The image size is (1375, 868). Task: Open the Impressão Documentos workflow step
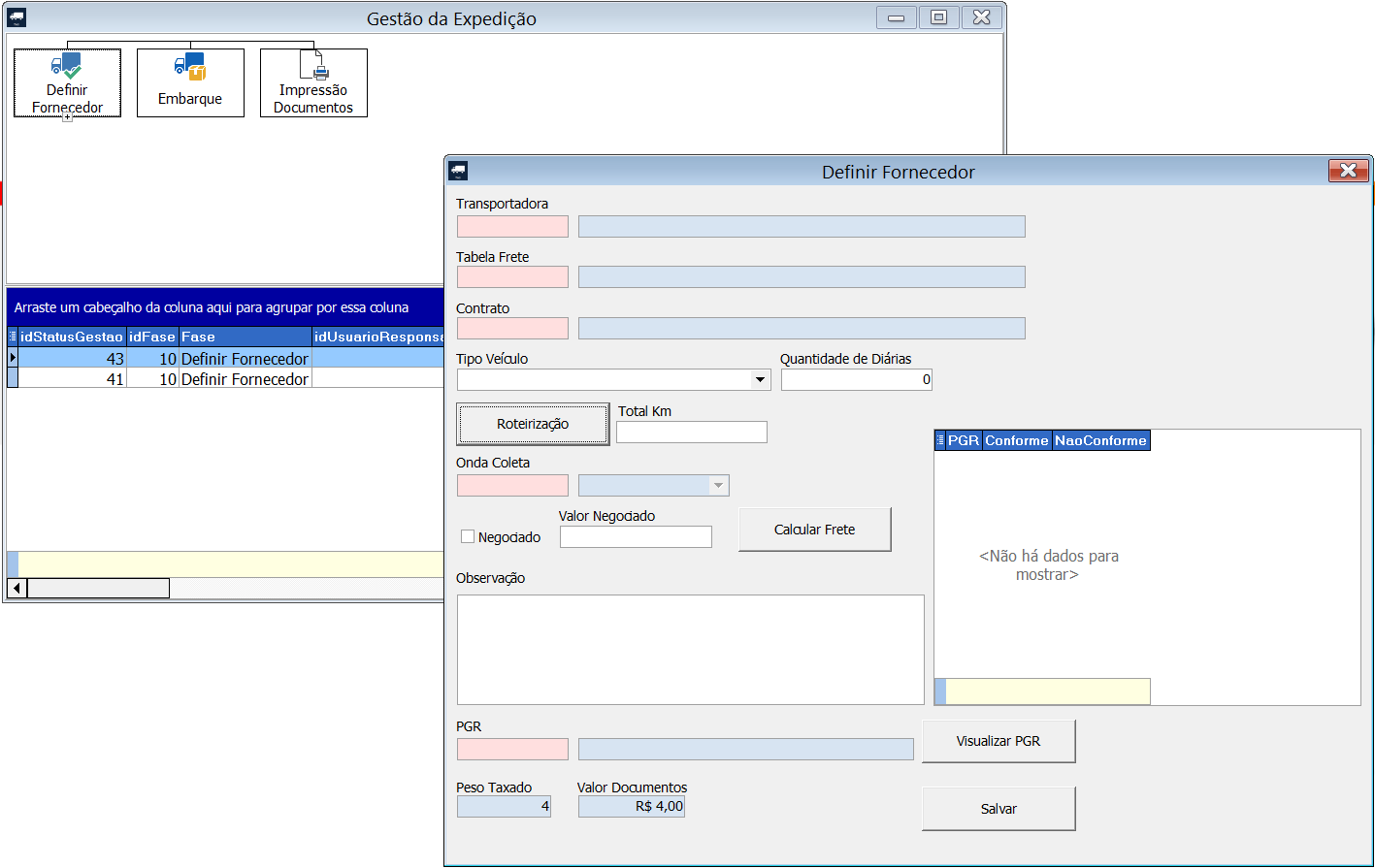pyautogui.click(x=313, y=83)
